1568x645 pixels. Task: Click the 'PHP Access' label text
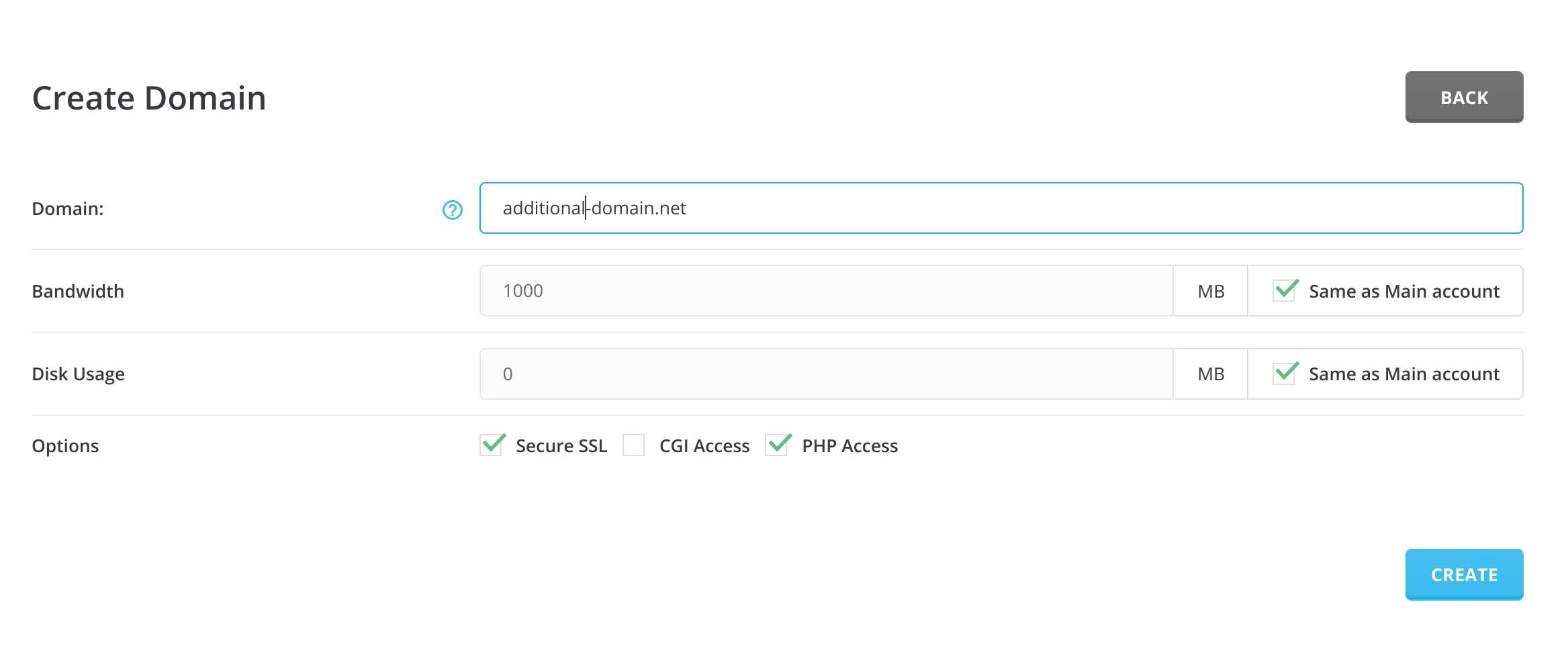click(849, 446)
